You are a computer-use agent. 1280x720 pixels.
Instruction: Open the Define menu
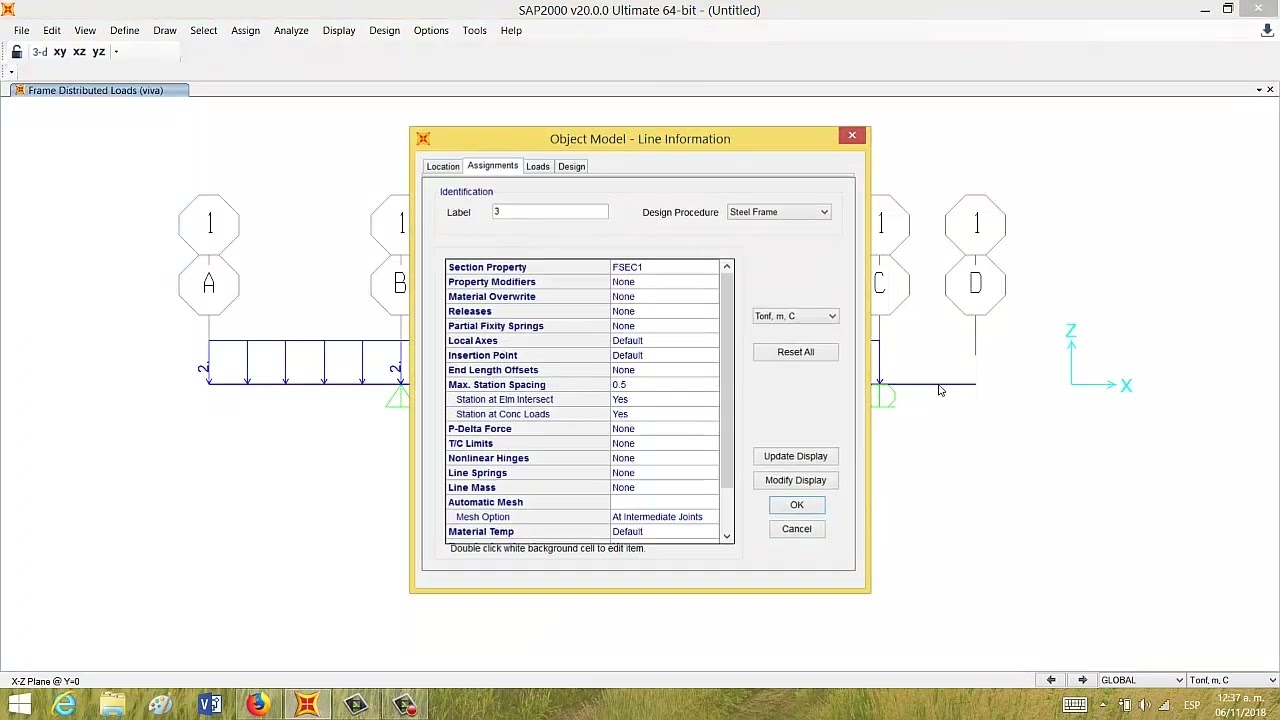point(124,30)
